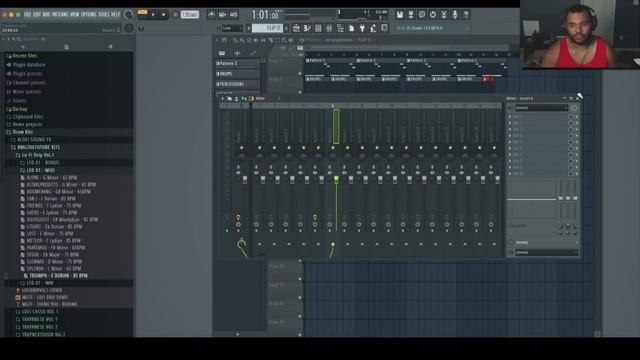
Task: Collapse the Drum Kits folder
Action: 22,132
